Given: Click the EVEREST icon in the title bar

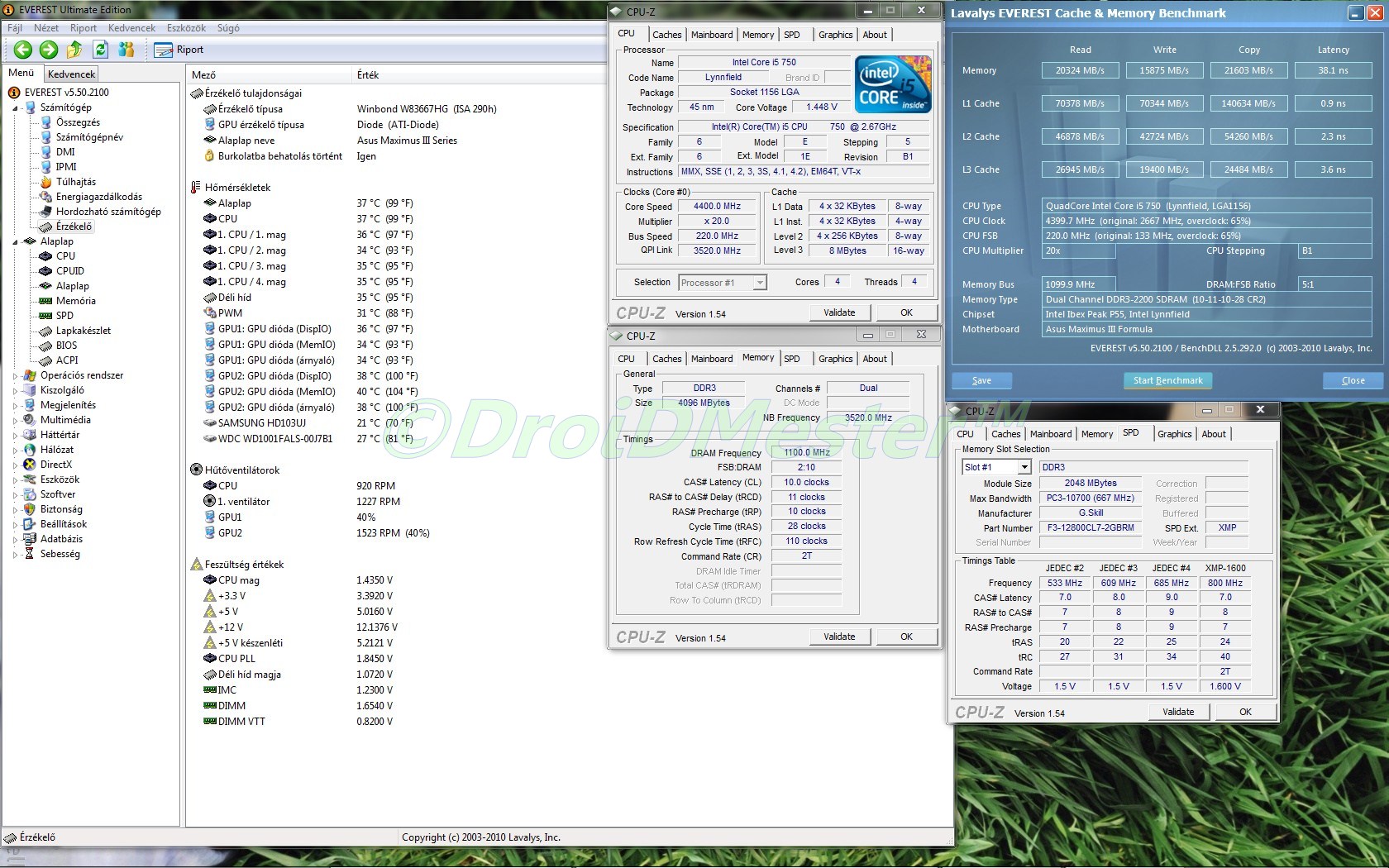Looking at the screenshot, I should point(9,10).
